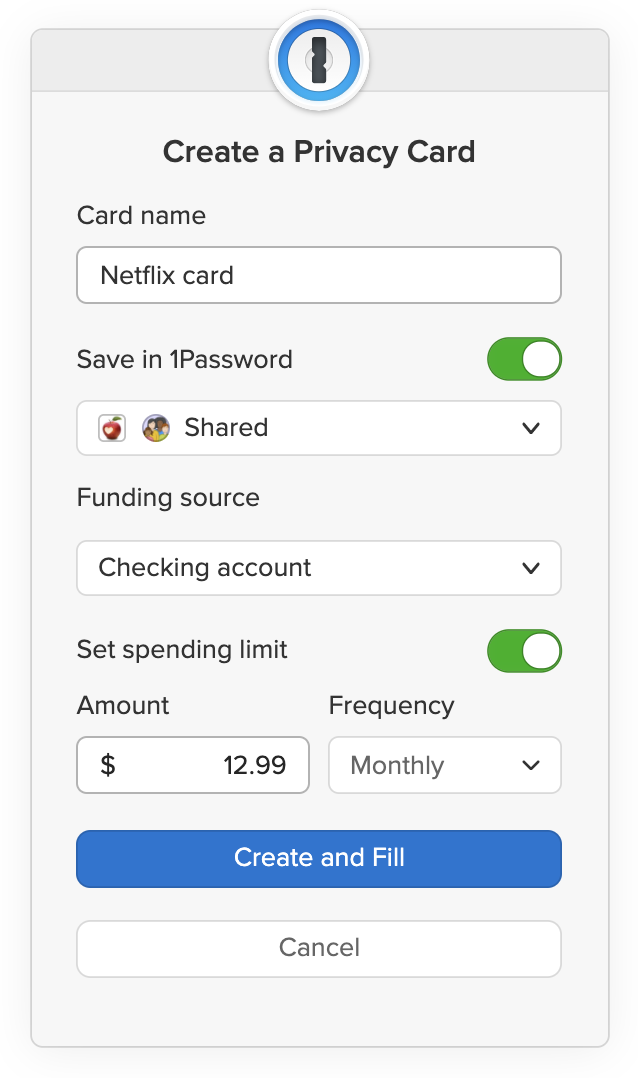Click the Amount label above the field

pos(123,705)
